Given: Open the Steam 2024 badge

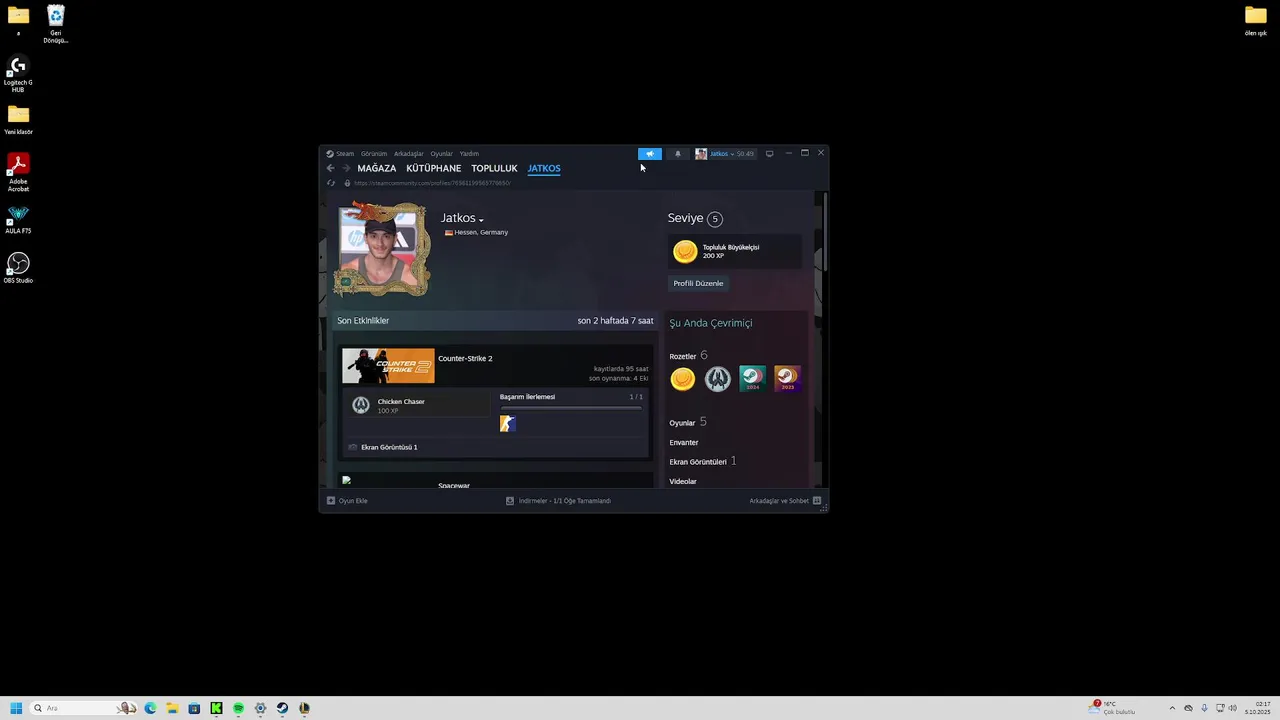Looking at the screenshot, I should click(752, 379).
